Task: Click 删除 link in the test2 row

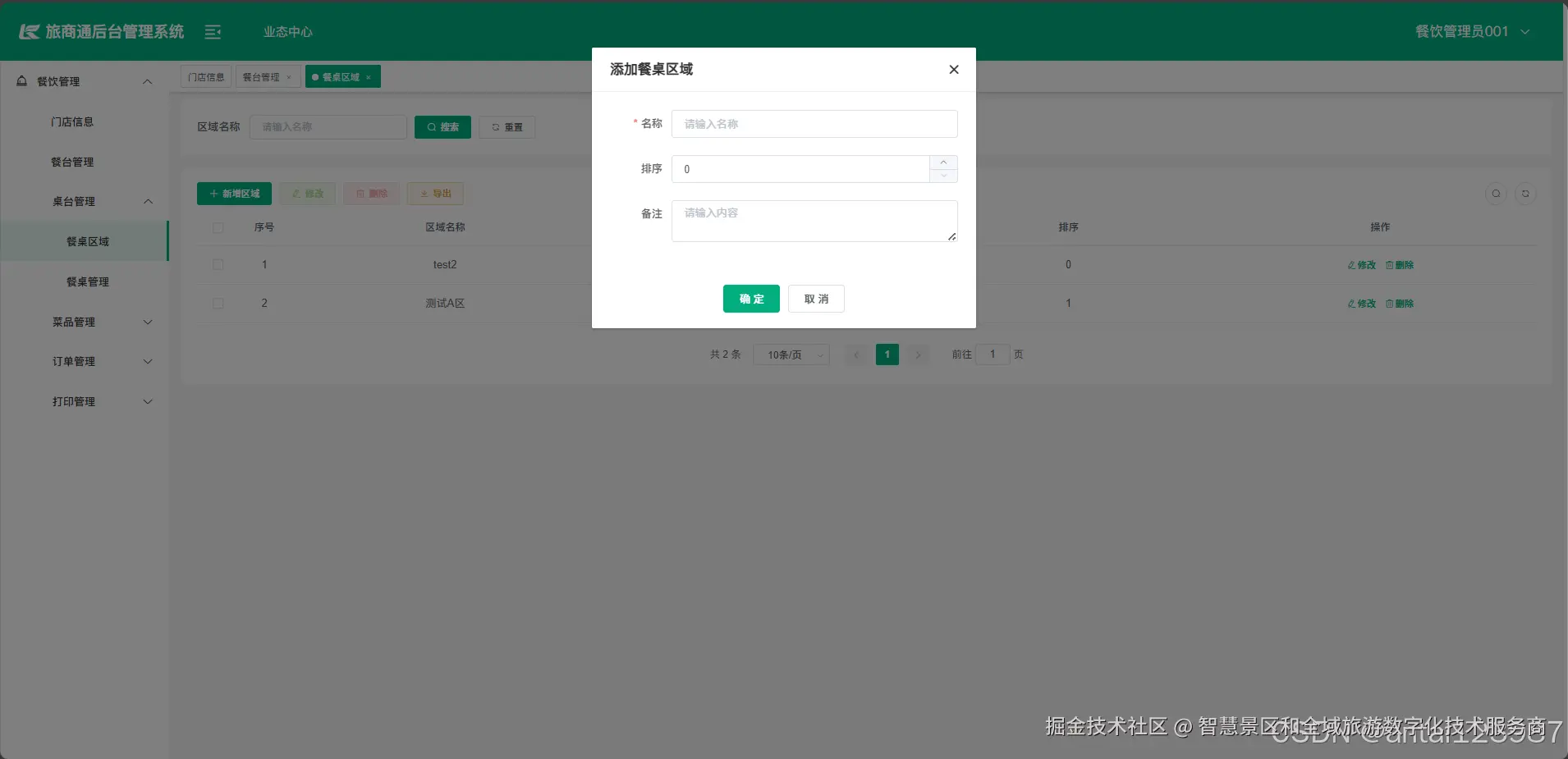Action: [x=1400, y=265]
